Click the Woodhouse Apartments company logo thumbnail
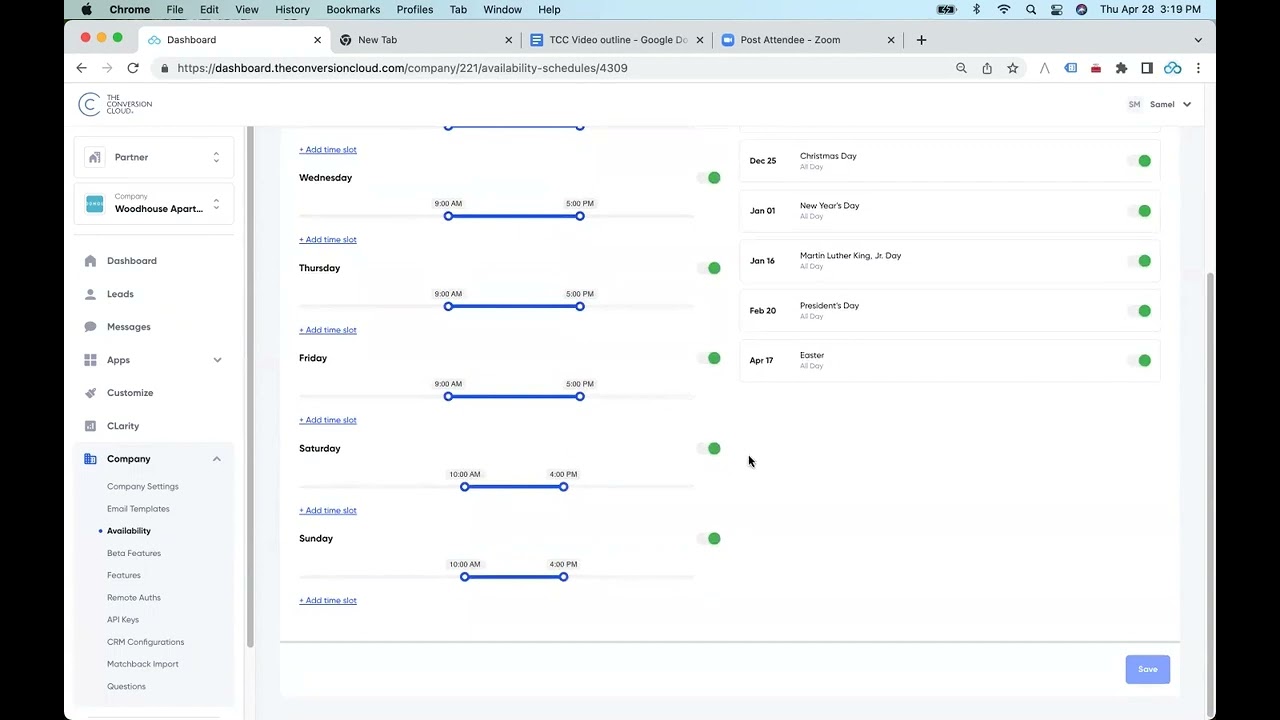Image resolution: width=1280 pixels, height=720 pixels. [94, 203]
